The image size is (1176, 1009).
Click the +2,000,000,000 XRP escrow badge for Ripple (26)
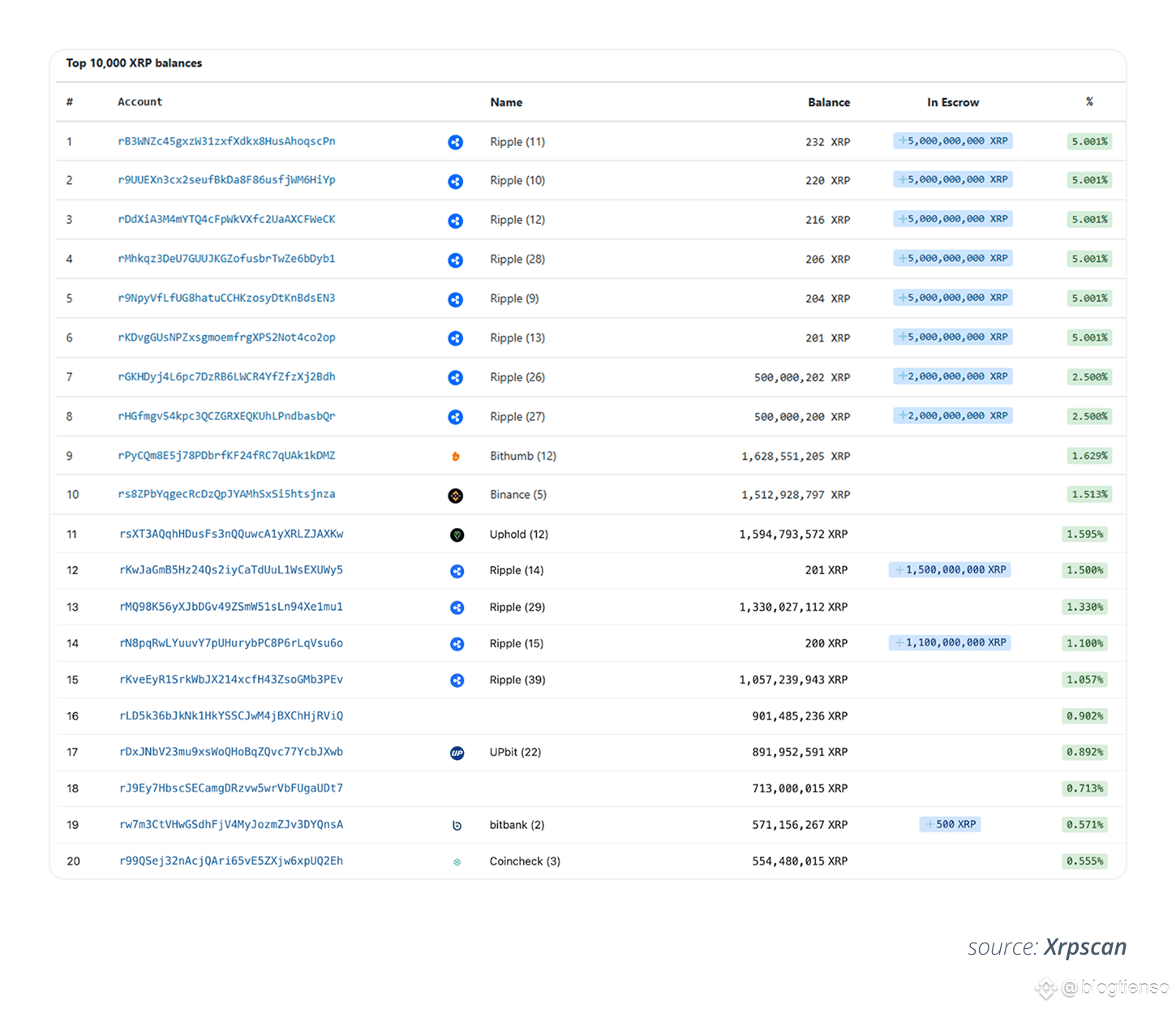pyautogui.click(x=953, y=376)
